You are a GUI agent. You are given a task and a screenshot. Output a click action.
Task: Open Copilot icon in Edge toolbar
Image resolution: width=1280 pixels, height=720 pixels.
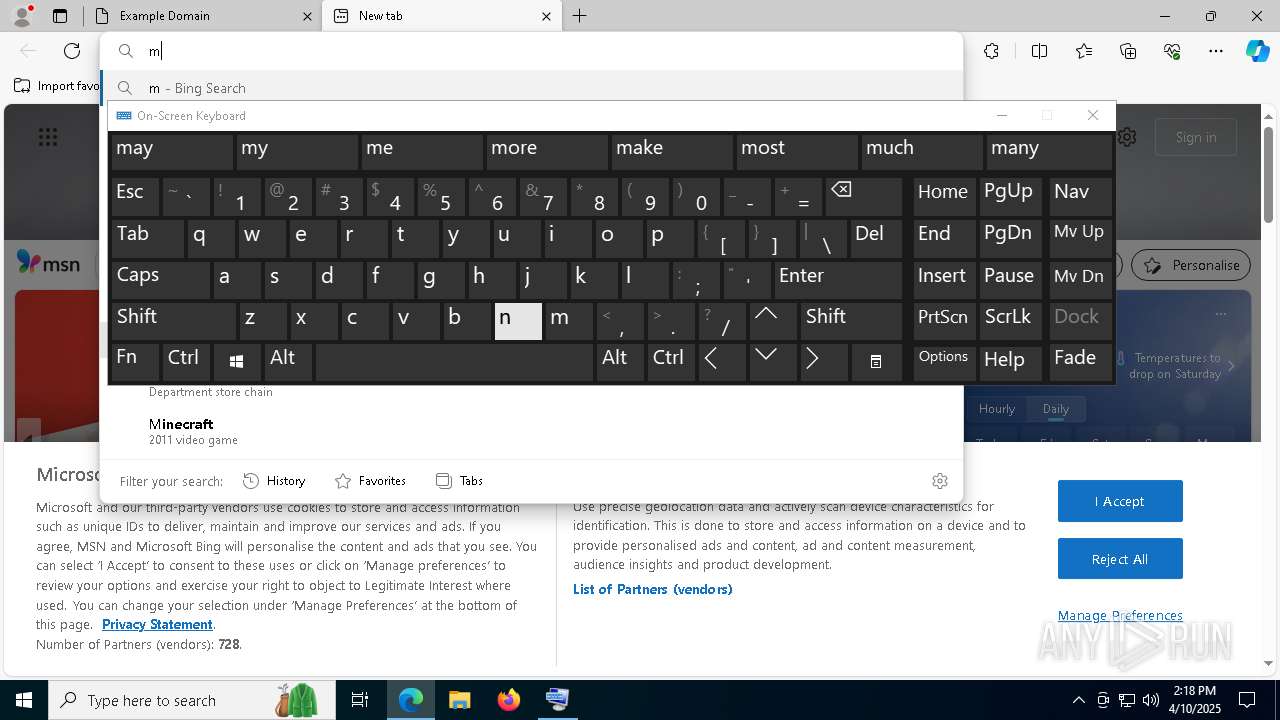pyautogui.click(x=1257, y=51)
